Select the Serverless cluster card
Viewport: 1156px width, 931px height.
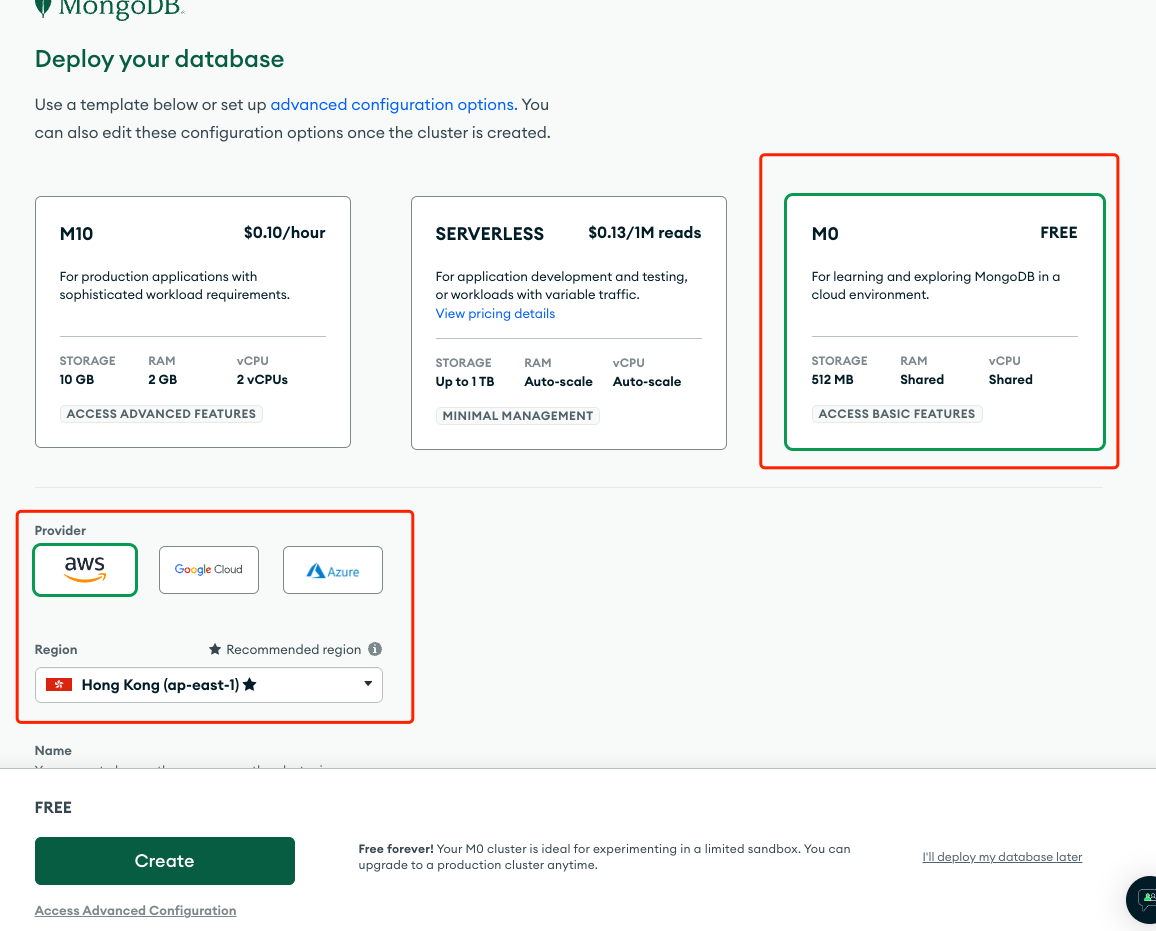coord(568,322)
